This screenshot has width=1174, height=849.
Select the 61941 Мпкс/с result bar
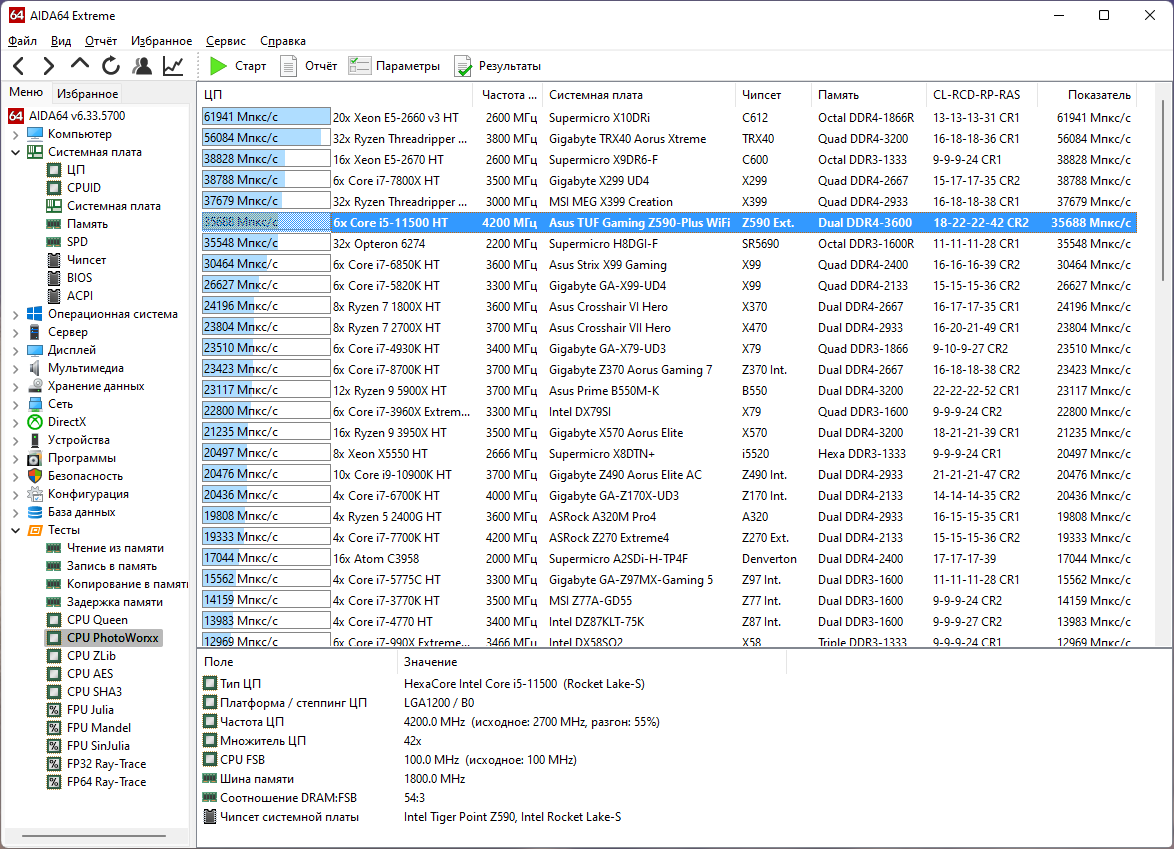266,117
